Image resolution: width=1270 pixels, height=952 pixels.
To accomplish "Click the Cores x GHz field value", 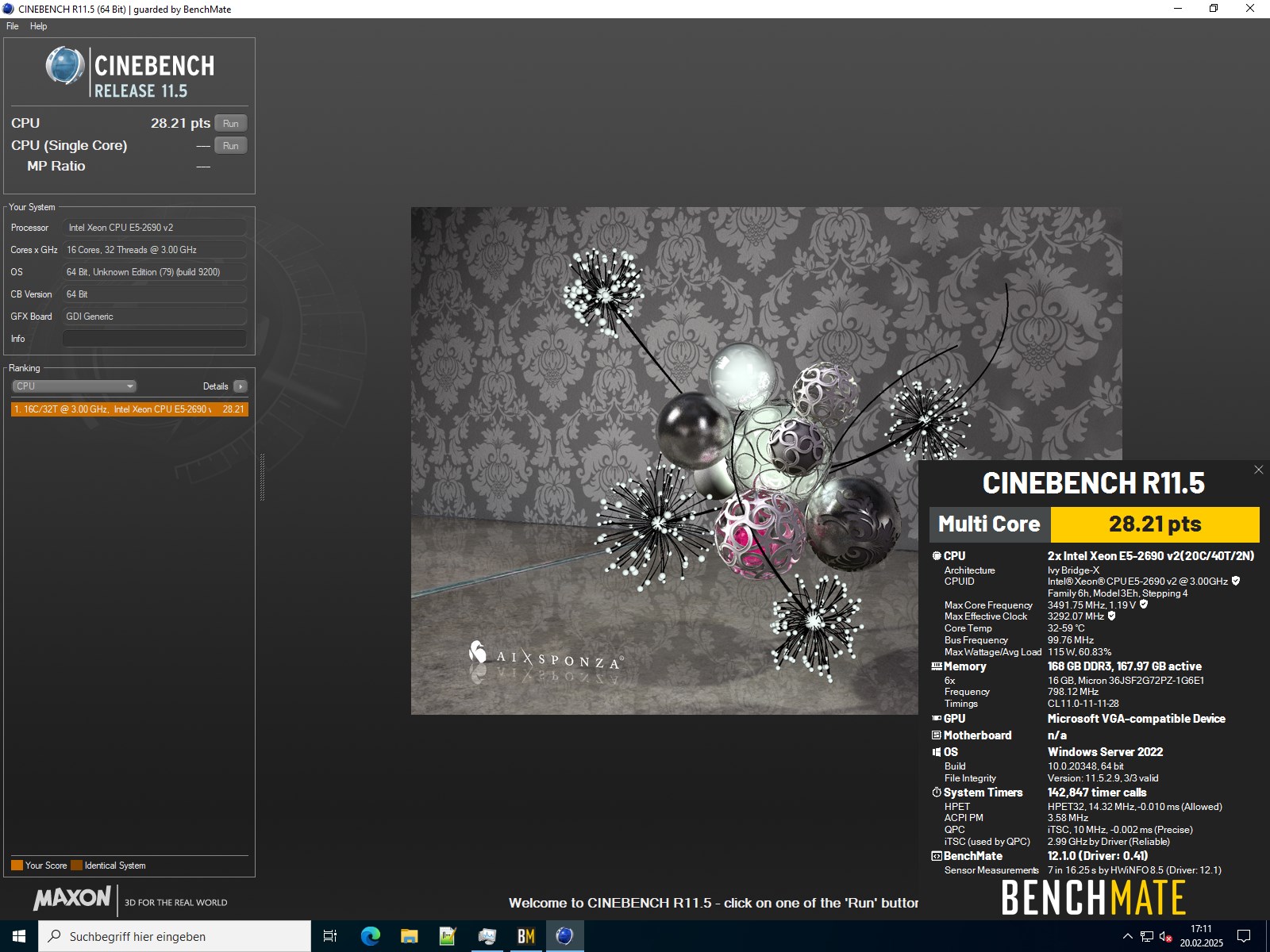I will click(154, 250).
